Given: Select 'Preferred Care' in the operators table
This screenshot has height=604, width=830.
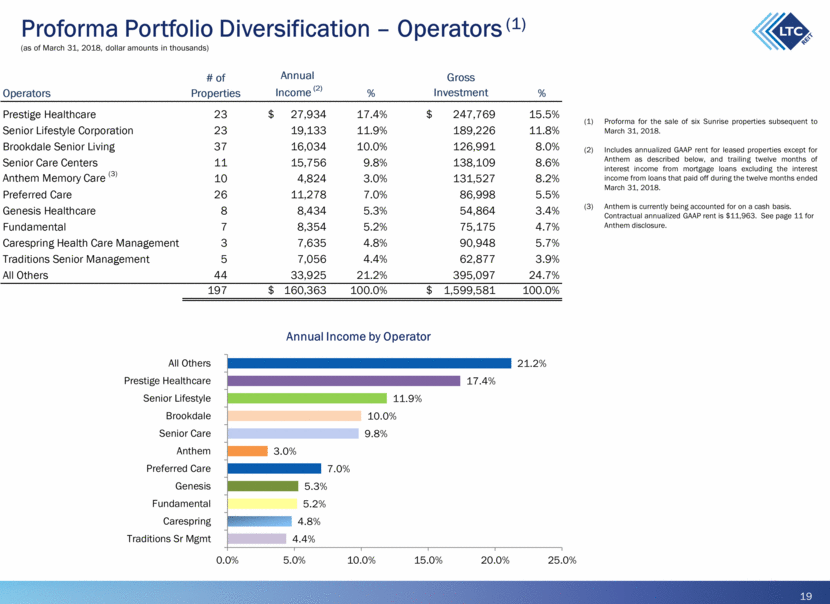Looking at the screenshot, I should tap(37, 195).
